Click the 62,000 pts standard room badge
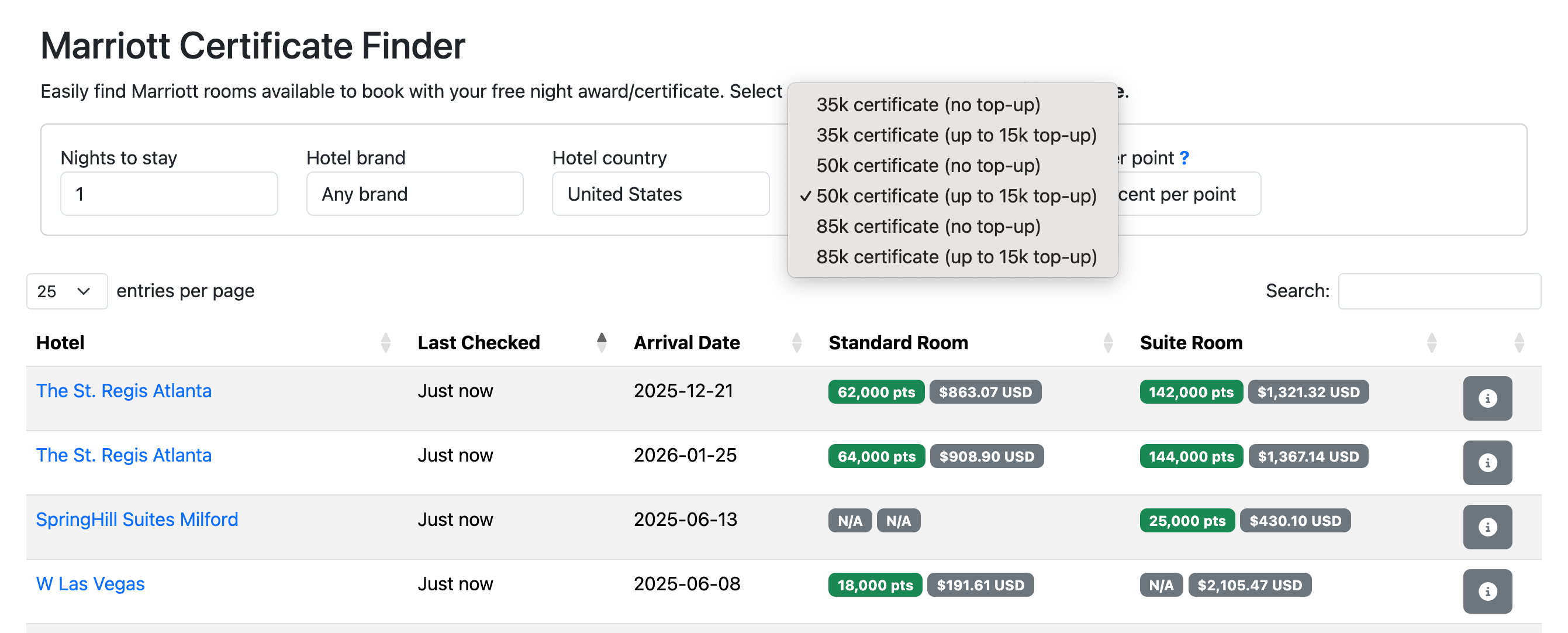Image resolution: width=1568 pixels, height=633 pixels. pyautogui.click(x=876, y=392)
